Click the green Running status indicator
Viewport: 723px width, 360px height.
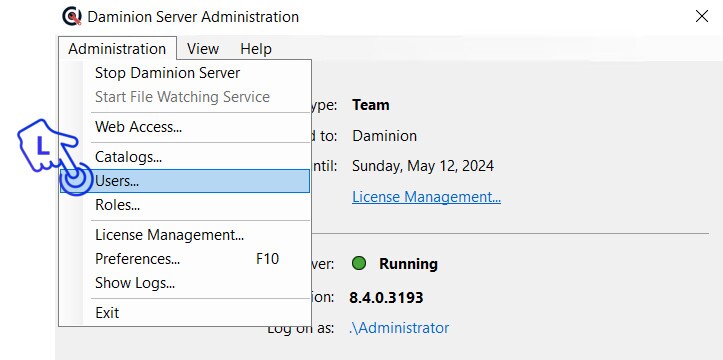[359, 263]
